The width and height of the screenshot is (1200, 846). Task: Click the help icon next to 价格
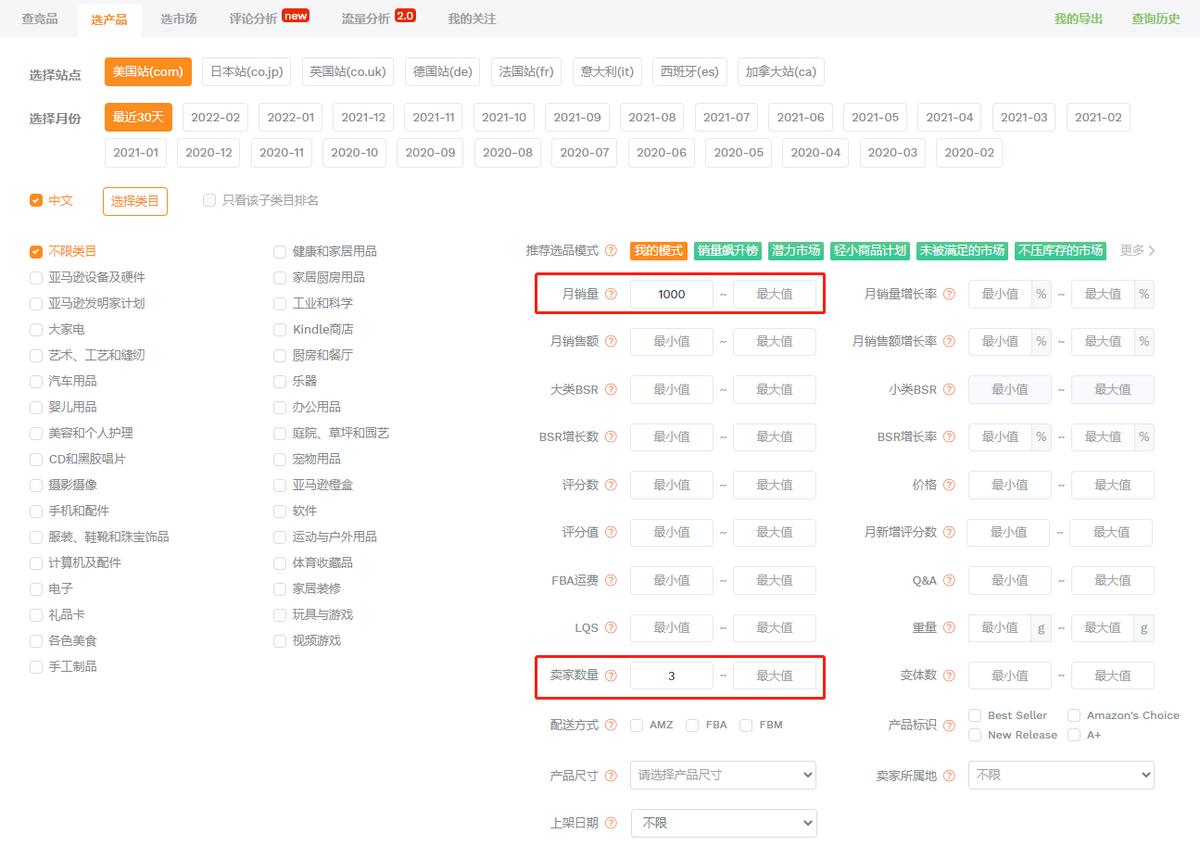(x=947, y=484)
